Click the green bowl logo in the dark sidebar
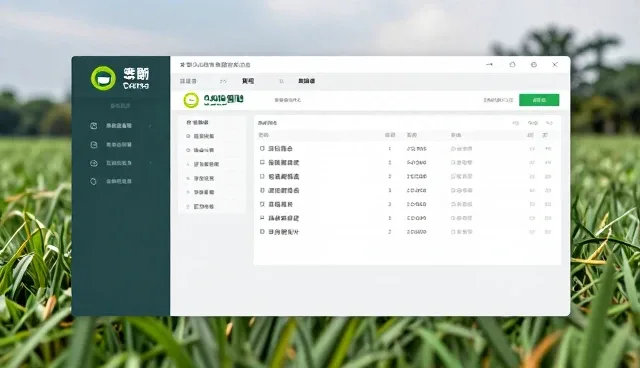This screenshot has height=368, width=640. 103,78
